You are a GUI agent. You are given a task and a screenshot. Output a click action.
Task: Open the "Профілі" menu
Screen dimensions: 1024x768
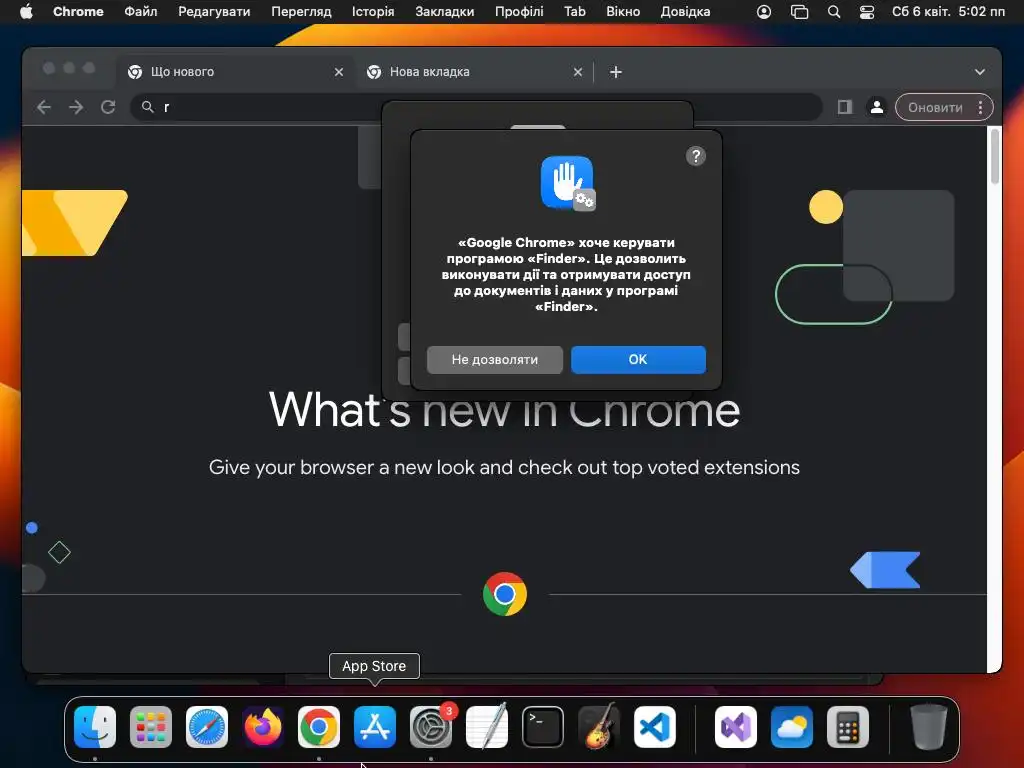coord(519,12)
